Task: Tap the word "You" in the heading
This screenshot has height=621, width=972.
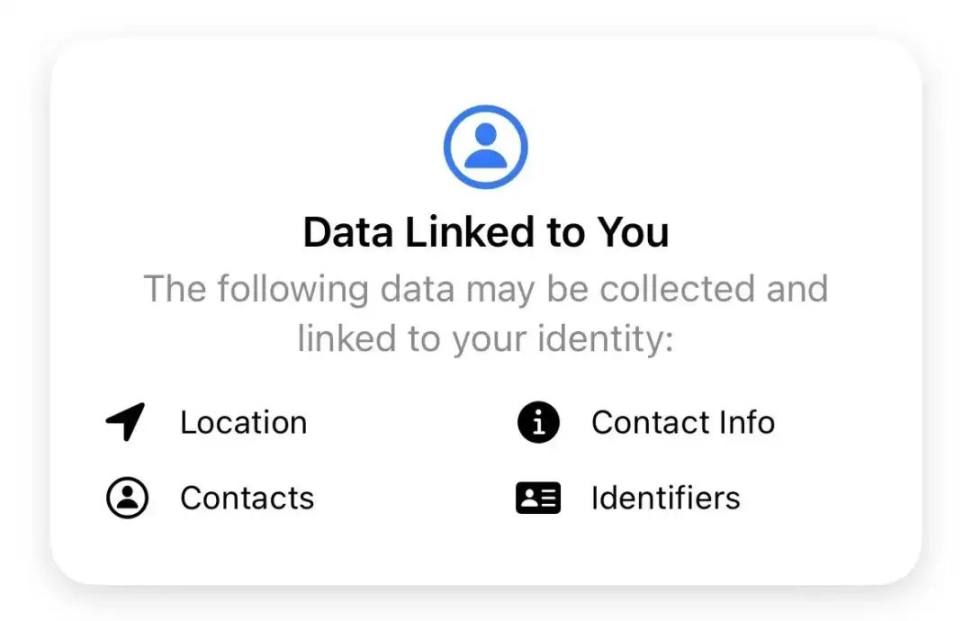Action: 633,232
